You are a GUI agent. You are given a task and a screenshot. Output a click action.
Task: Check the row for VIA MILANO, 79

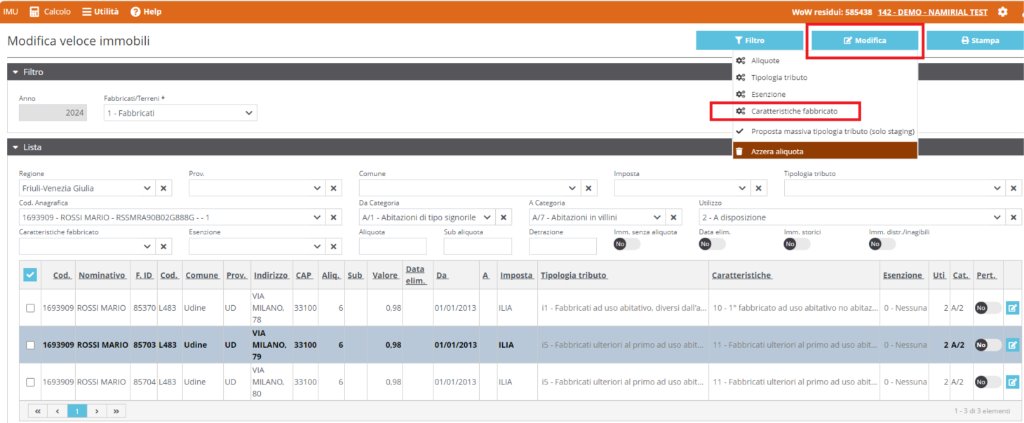(30, 345)
